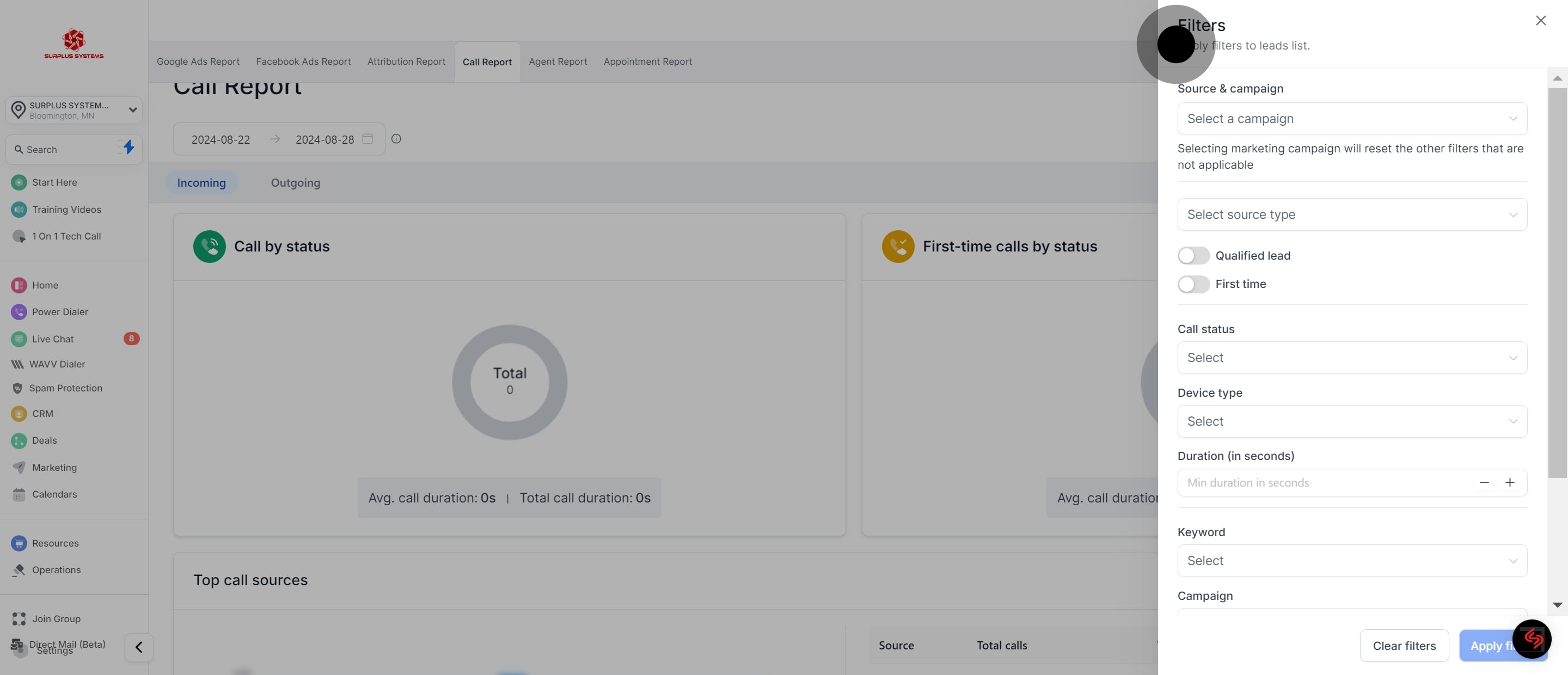
Task: Enable the Qualified lead toggle
Action: click(1193, 256)
